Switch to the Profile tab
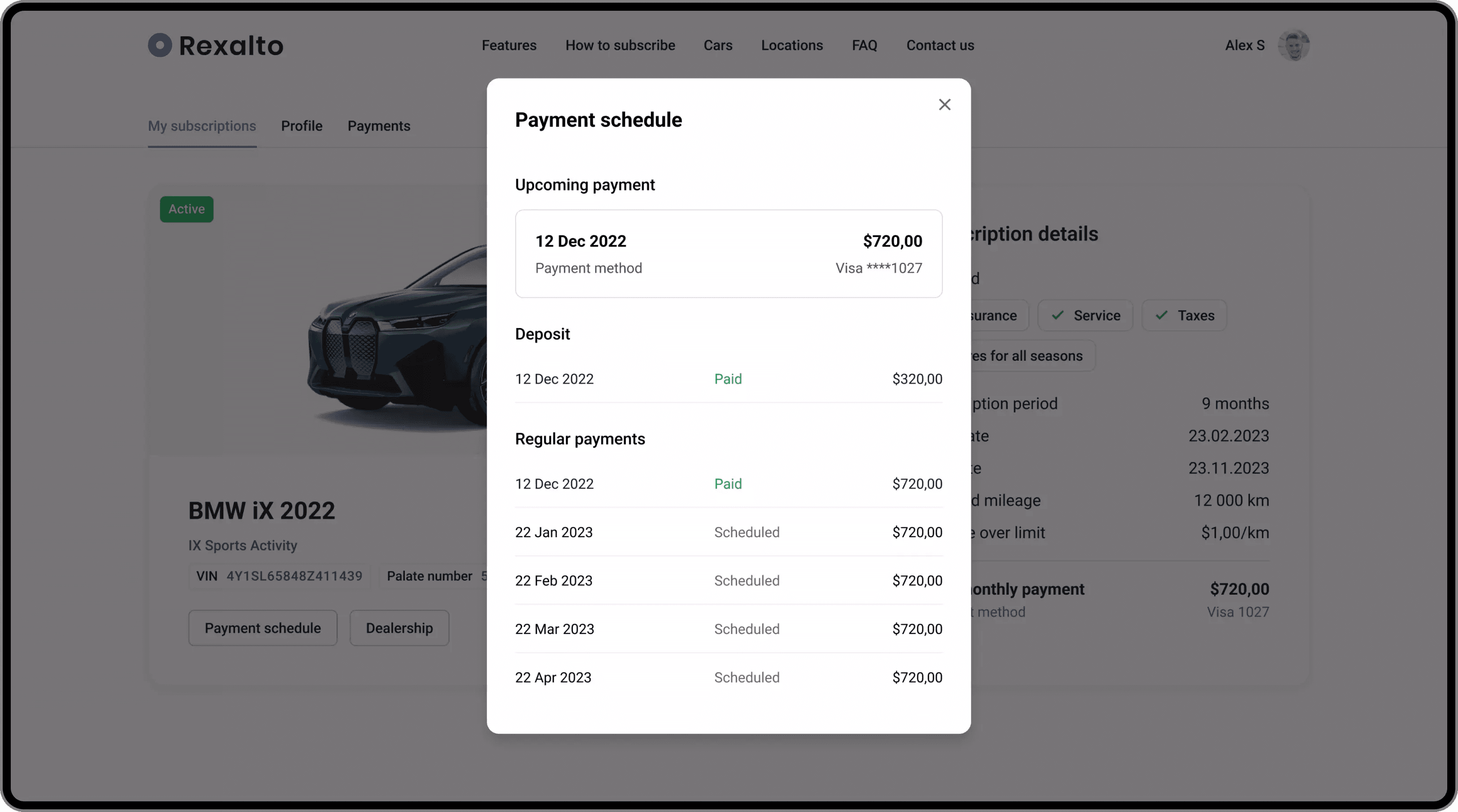The width and height of the screenshot is (1458, 812). click(302, 125)
